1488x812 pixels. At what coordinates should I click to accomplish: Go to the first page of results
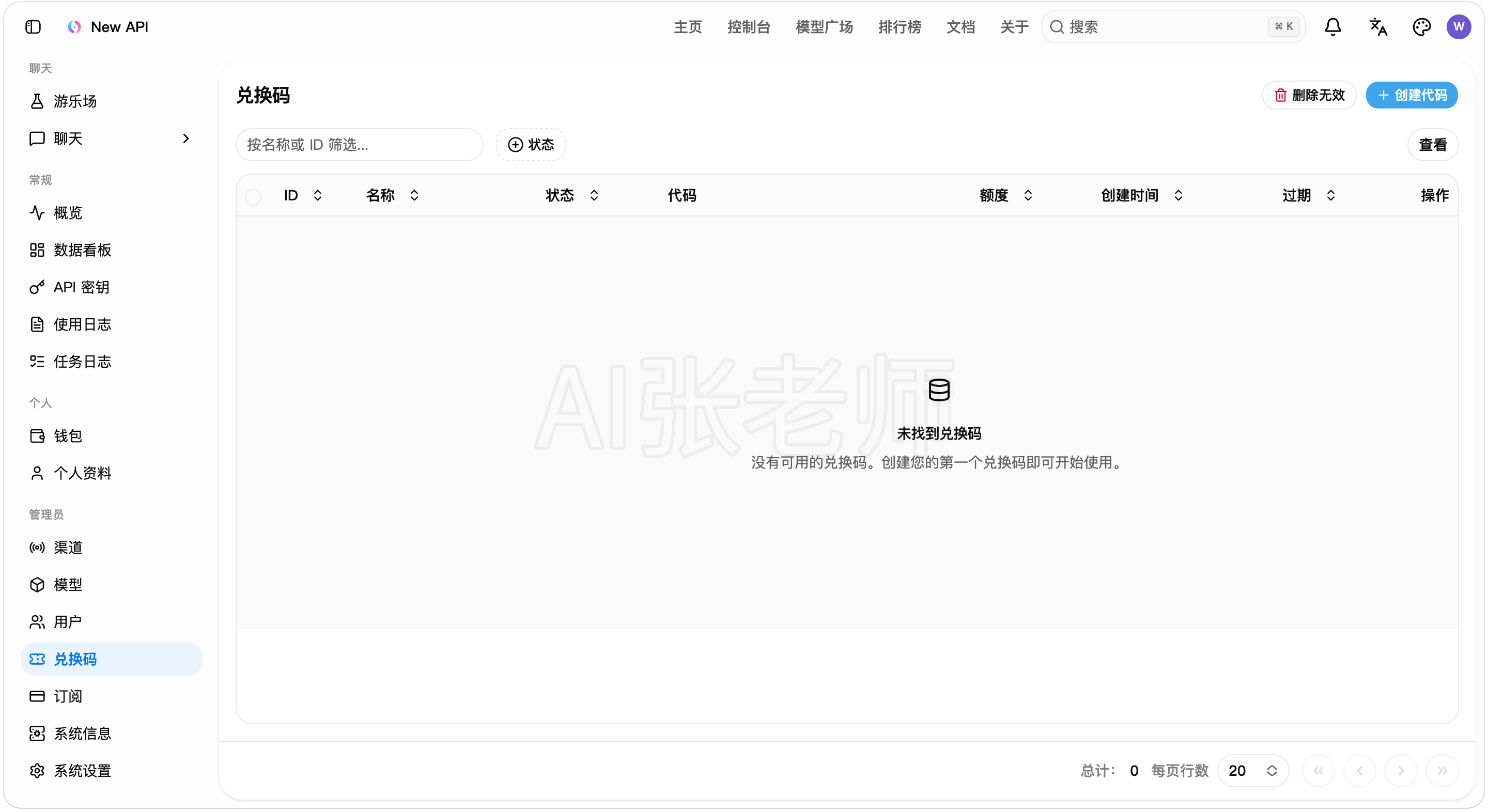pos(1318,770)
